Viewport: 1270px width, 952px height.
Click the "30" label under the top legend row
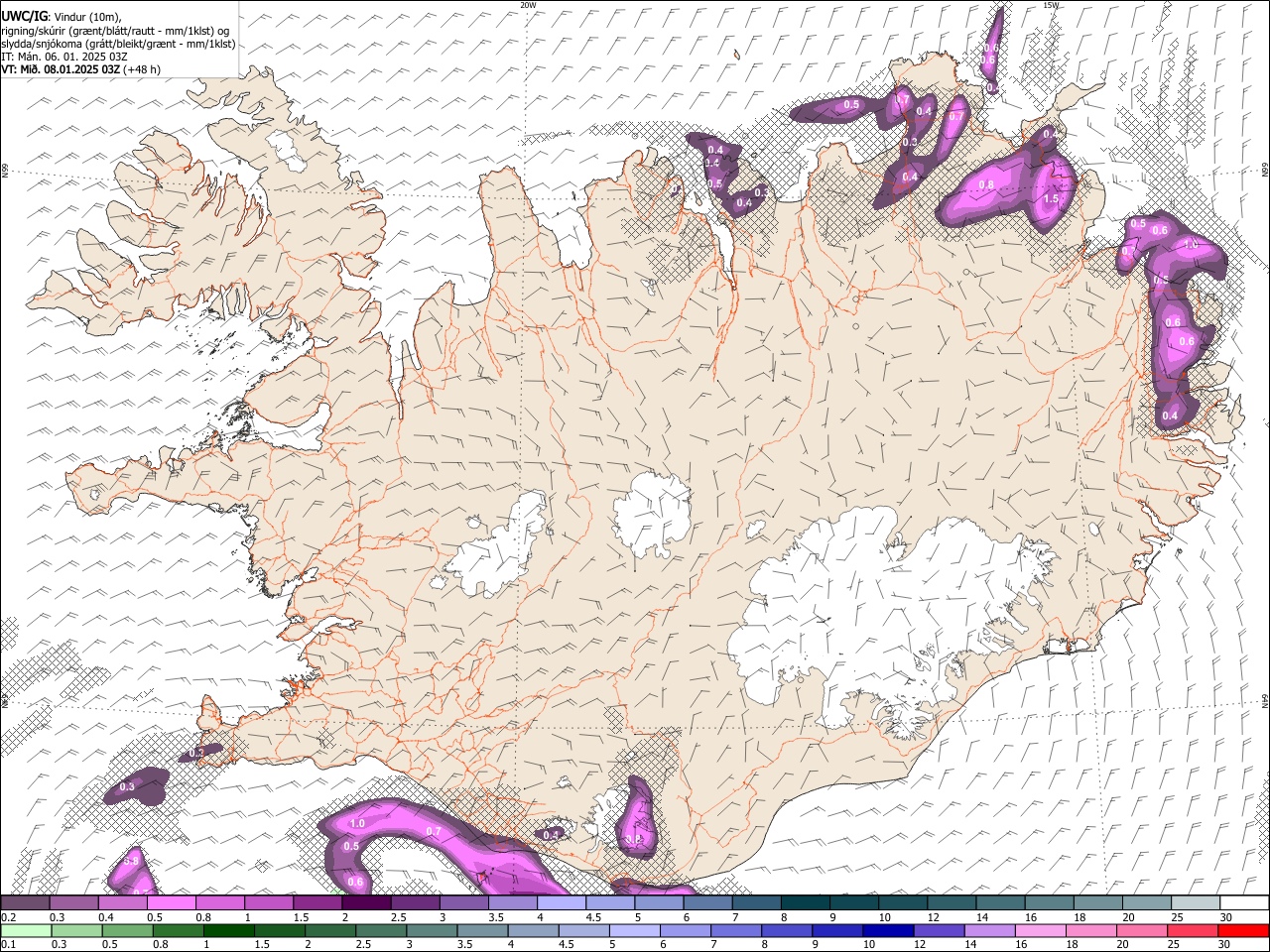pos(1226,917)
